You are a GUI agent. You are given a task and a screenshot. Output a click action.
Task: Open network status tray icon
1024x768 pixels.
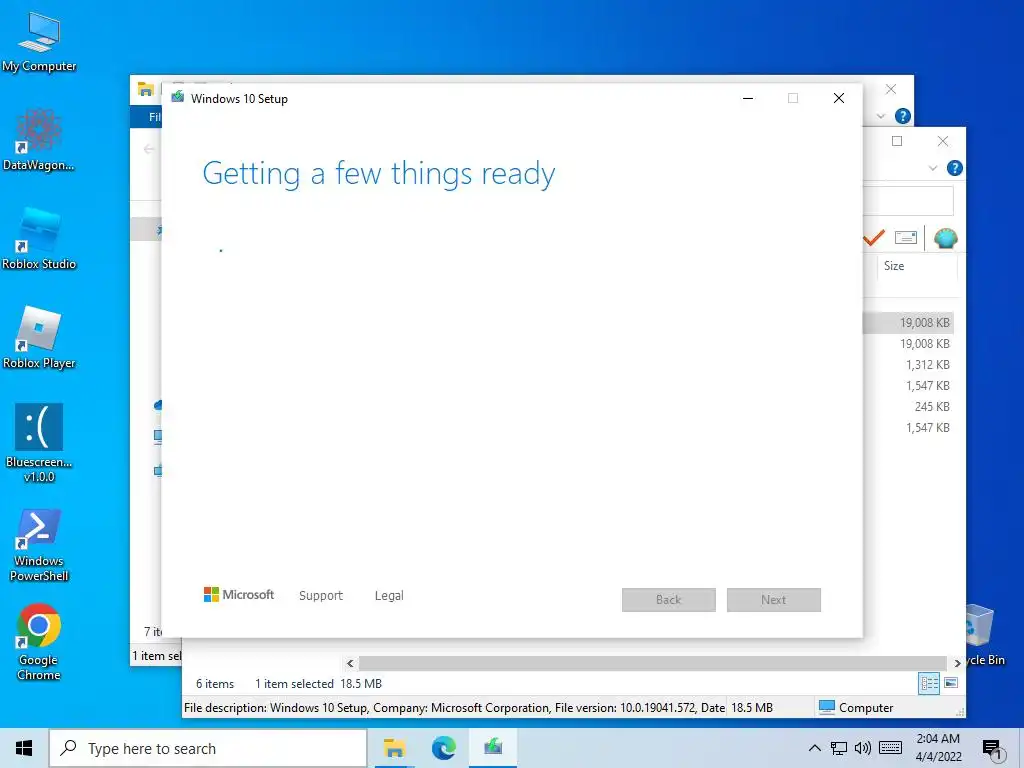pyautogui.click(x=839, y=748)
